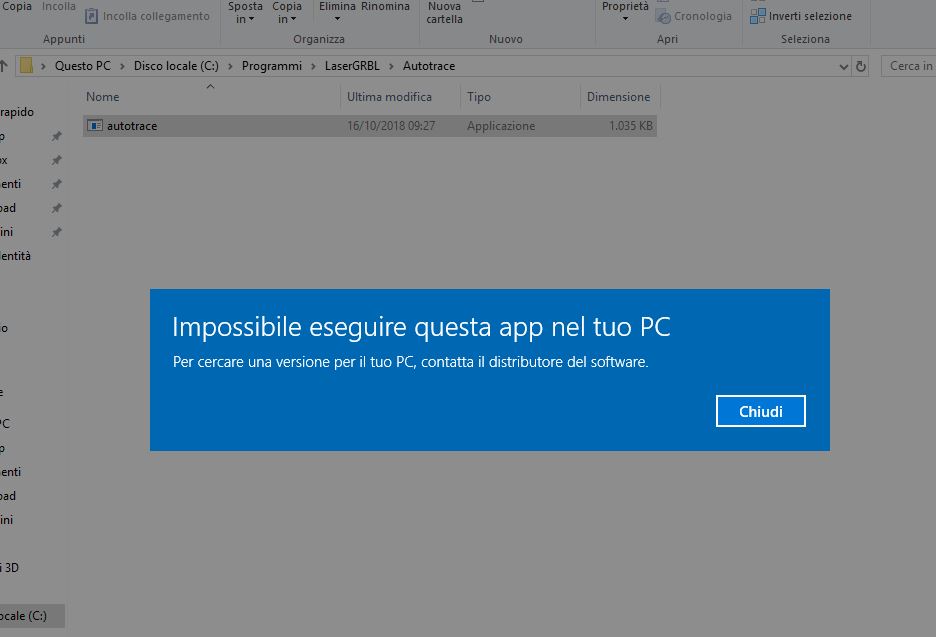936x637 pixels.
Task: Expand chevron after LaserGRBL breadcrumb
Action: pos(392,66)
